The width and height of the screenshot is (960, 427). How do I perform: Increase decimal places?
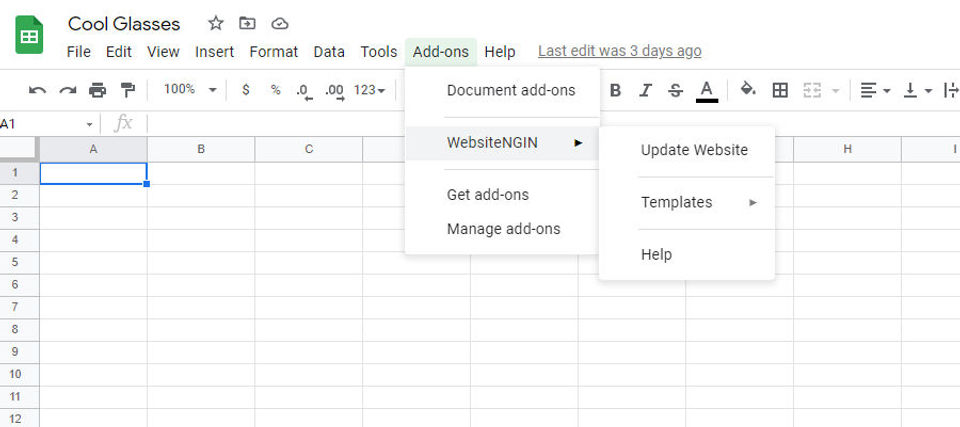[335, 91]
